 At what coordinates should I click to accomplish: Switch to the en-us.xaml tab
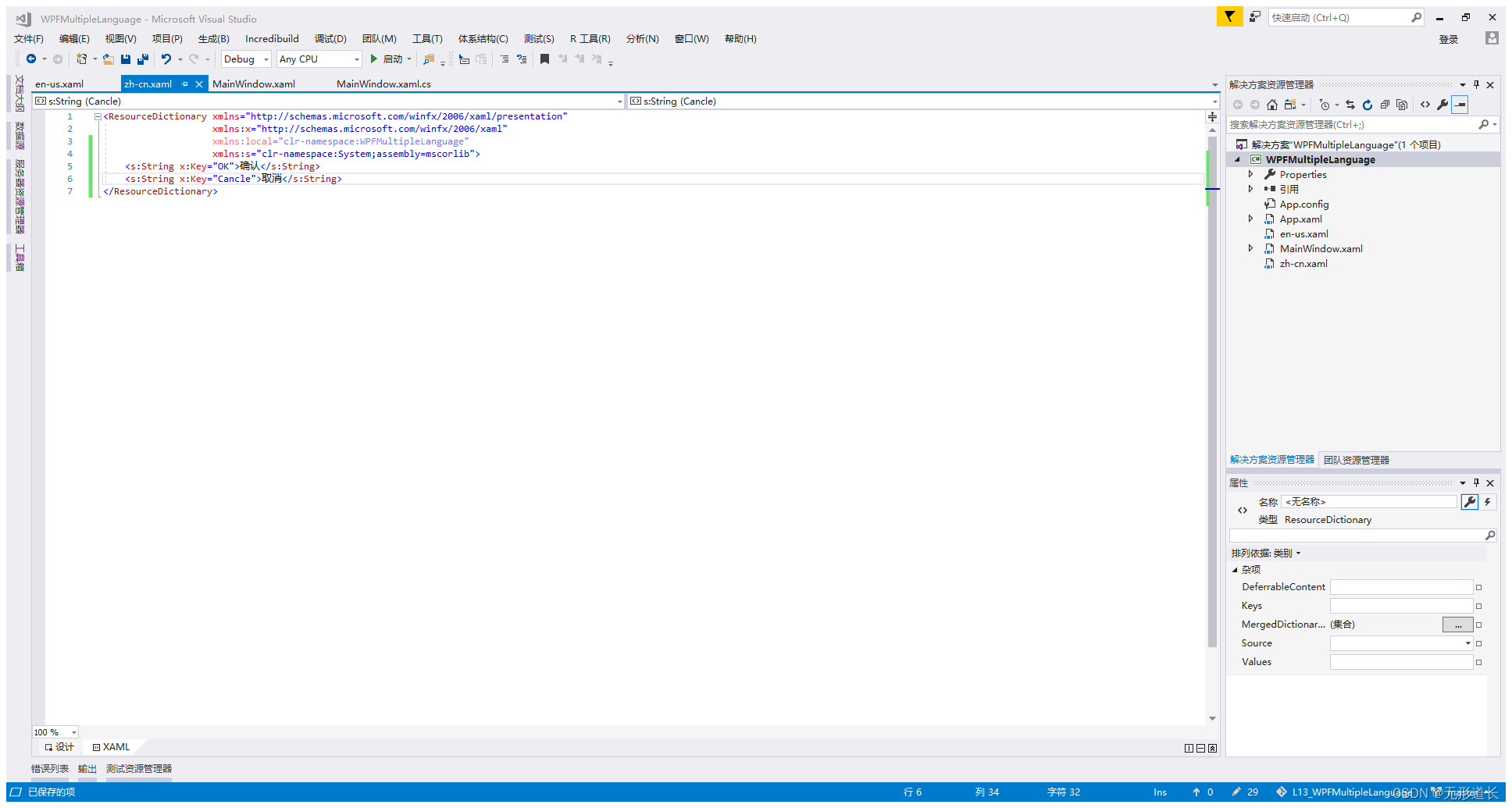tap(59, 84)
